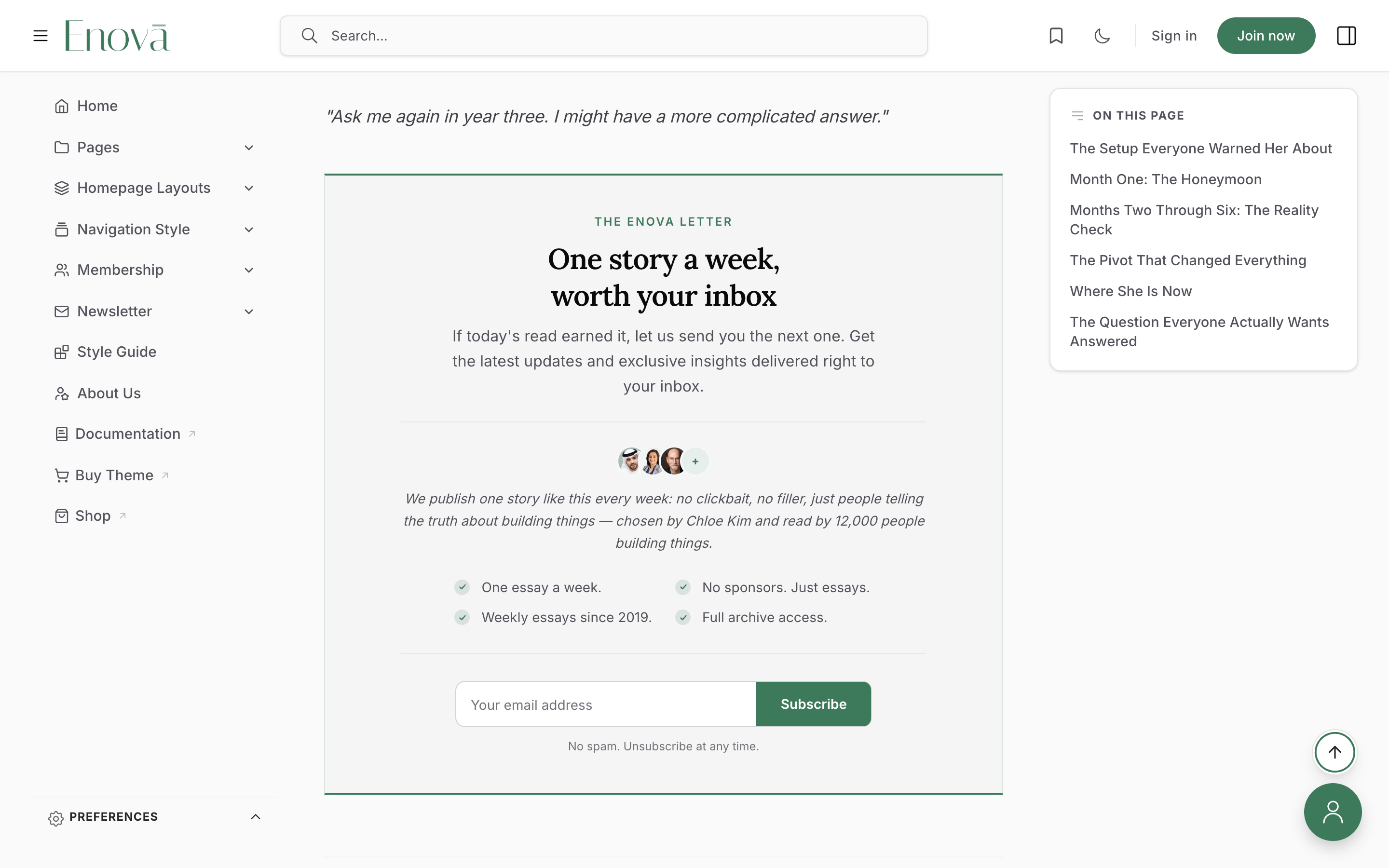Click the email address input field

click(606, 704)
